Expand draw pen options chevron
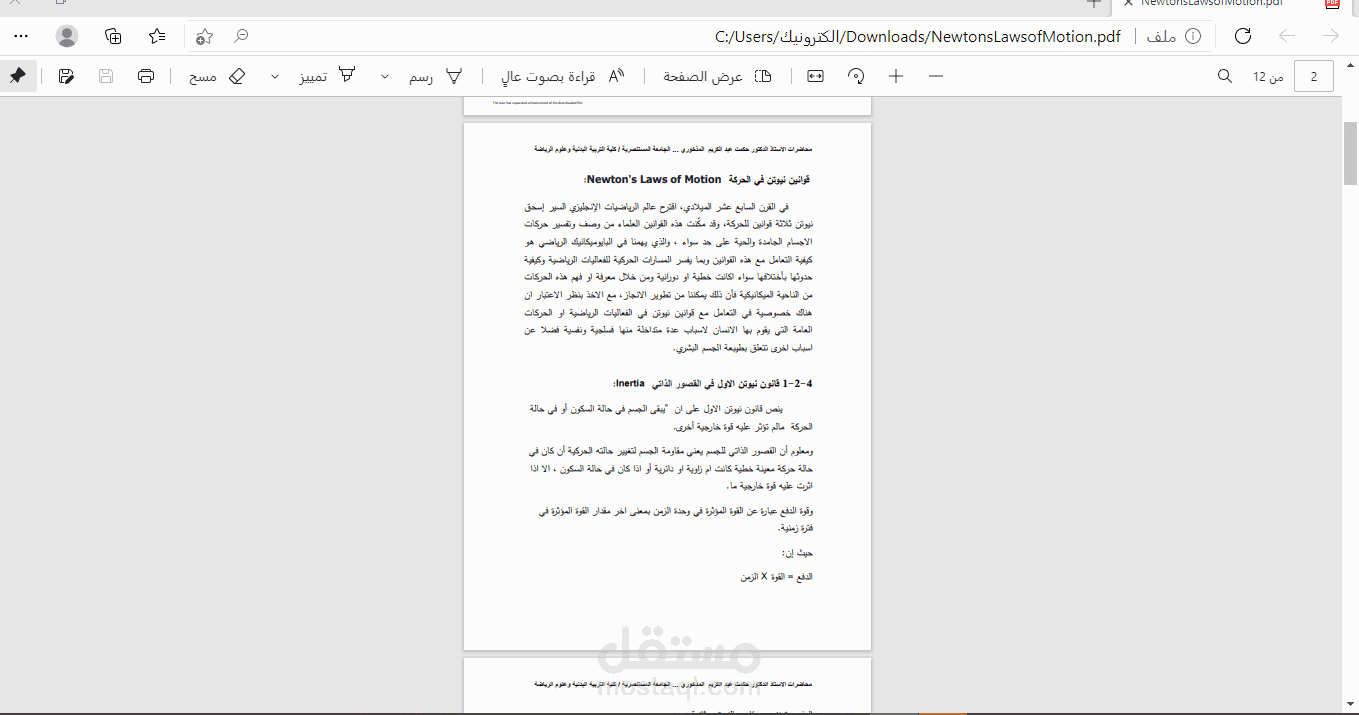 coord(385,76)
